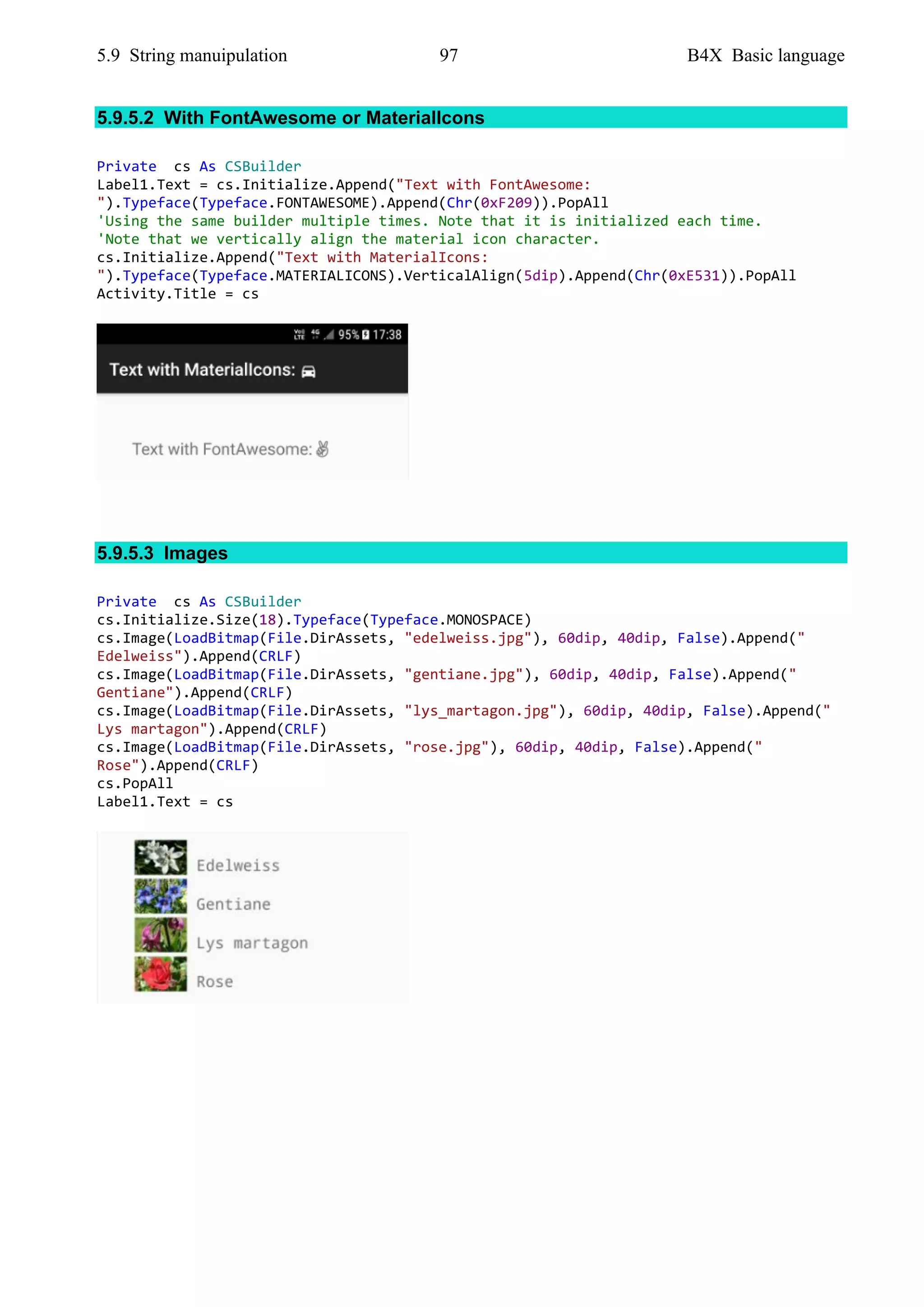Click code line "Label1.Text = cs" at end
This screenshot has height=1307, width=924.
click(x=165, y=802)
